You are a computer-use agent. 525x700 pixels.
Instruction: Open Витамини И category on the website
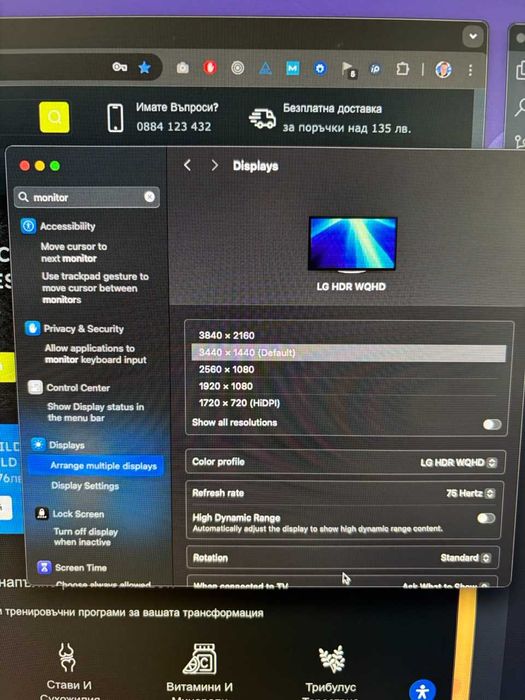(x=199, y=670)
